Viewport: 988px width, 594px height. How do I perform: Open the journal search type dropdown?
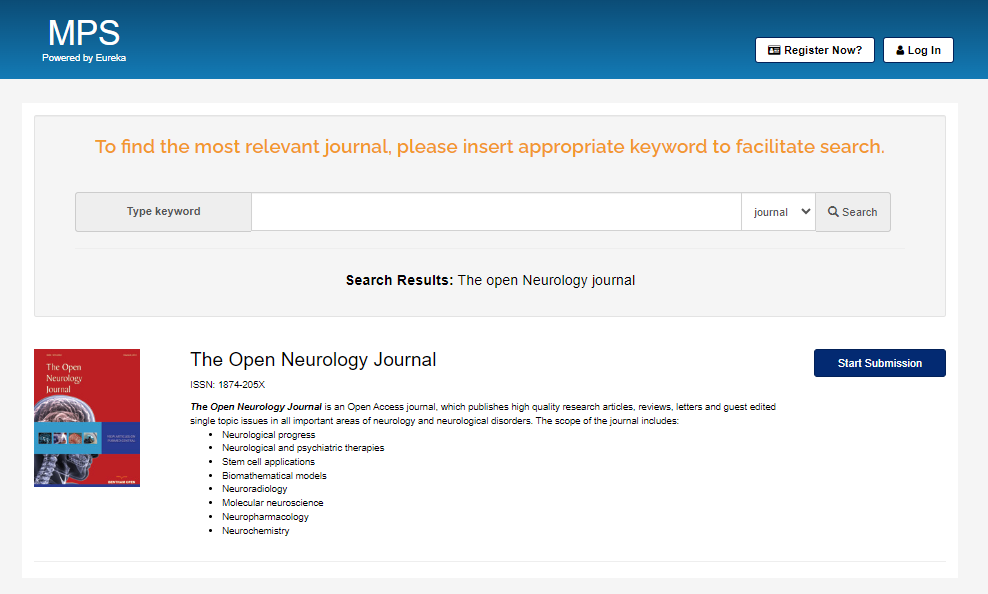[778, 212]
